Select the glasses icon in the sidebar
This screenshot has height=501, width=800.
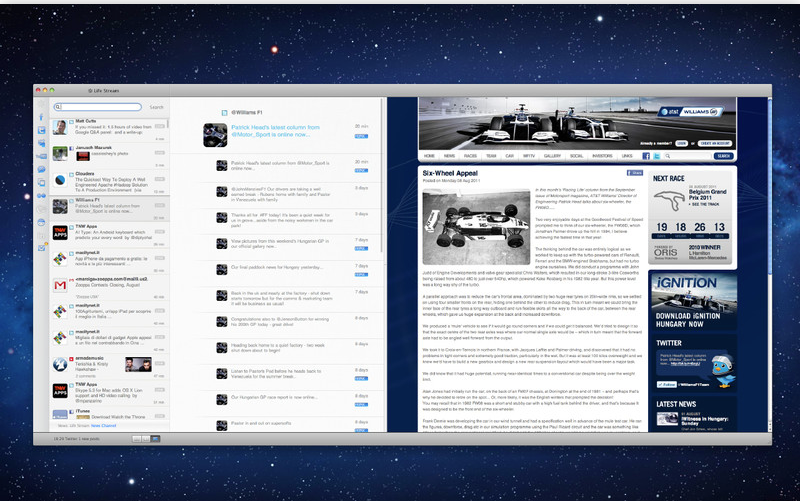41,195
